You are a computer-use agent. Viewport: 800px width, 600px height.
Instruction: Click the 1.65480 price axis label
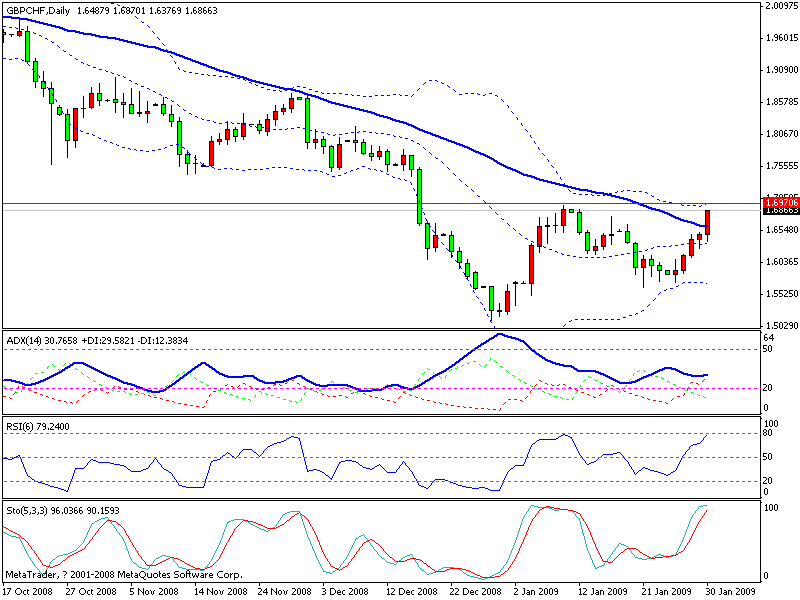click(782, 230)
